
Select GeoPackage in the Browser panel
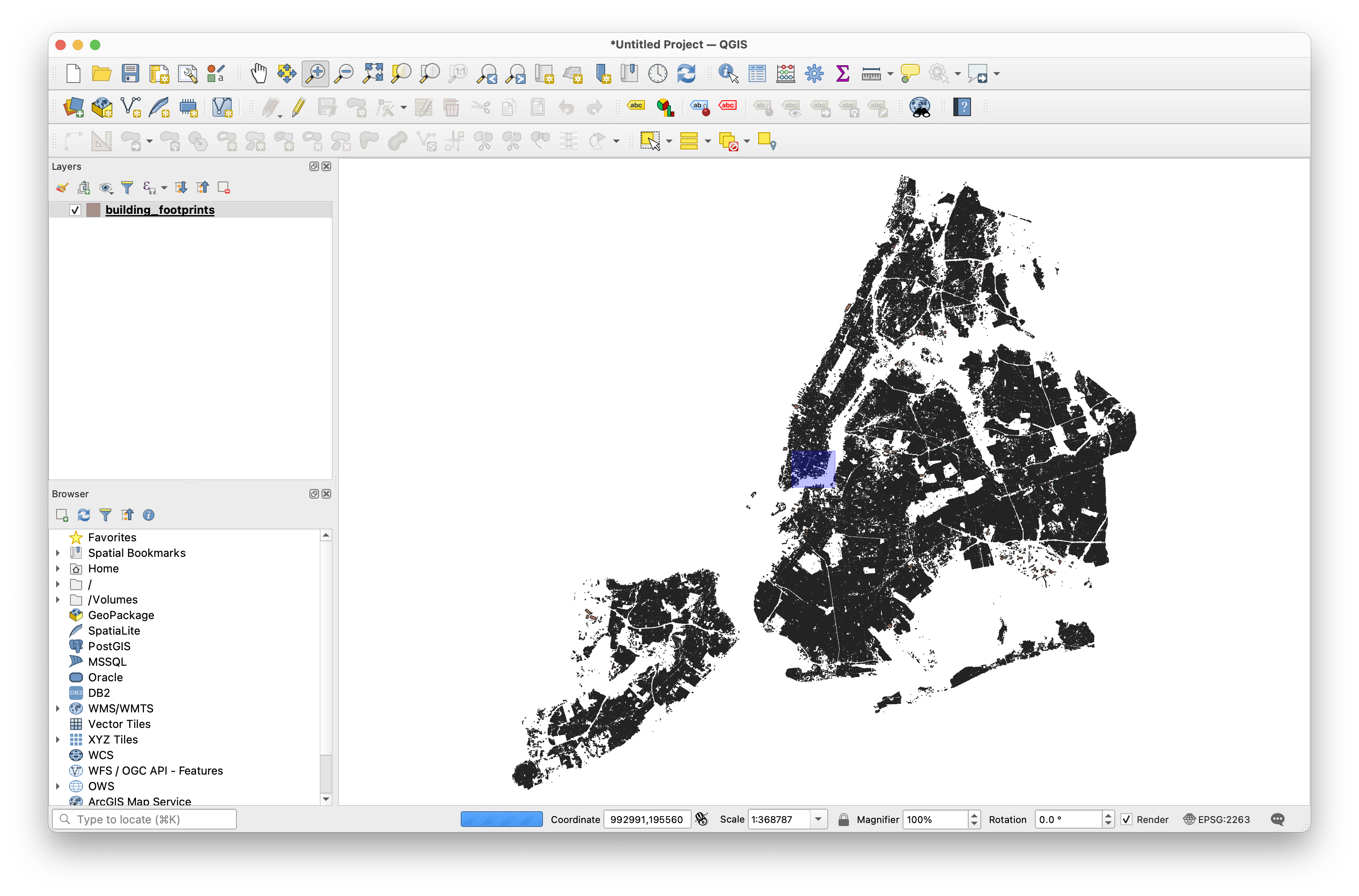121,616
